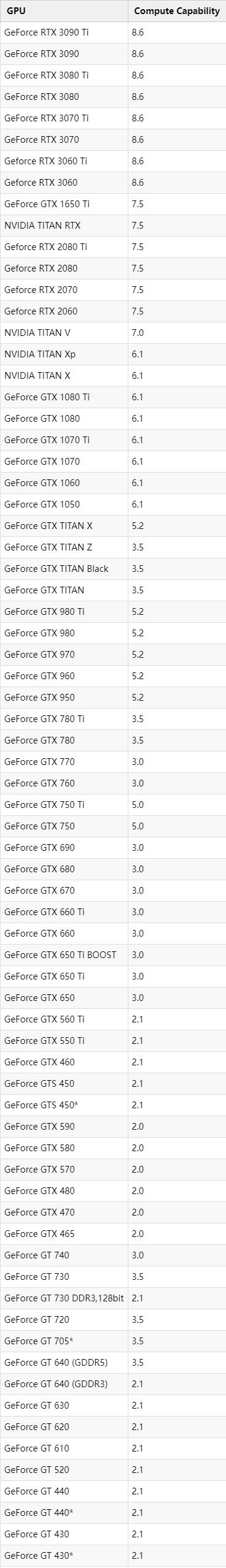The width and height of the screenshot is (226, 1568).
Task: Click the Compute Capability column header
Action: click(x=177, y=11)
